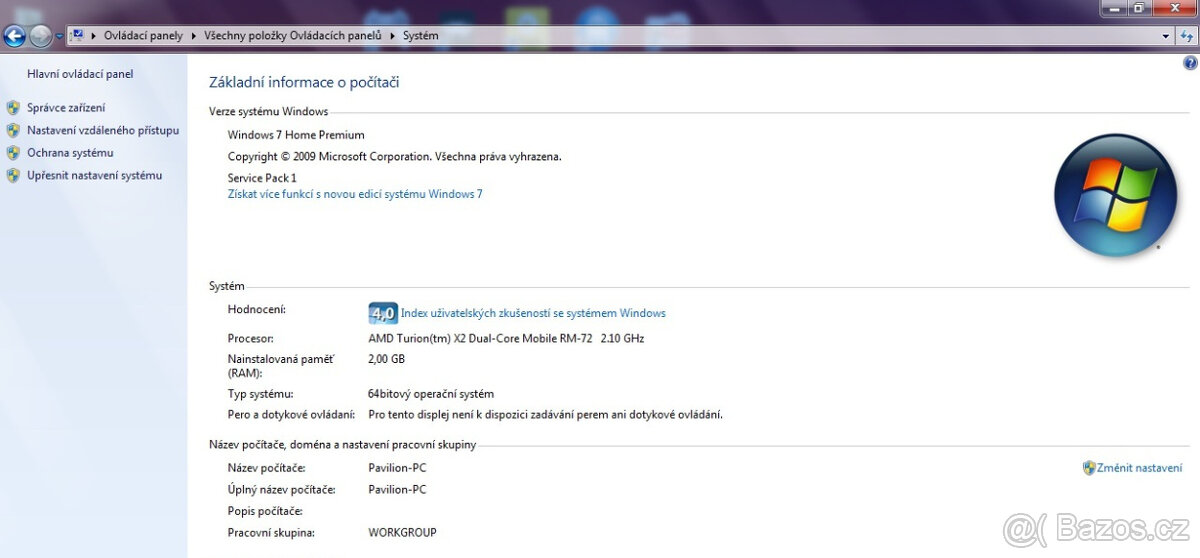Image resolution: width=1200 pixels, height=558 pixels.
Task: Click the WORKGROUP value
Action: [402, 533]
